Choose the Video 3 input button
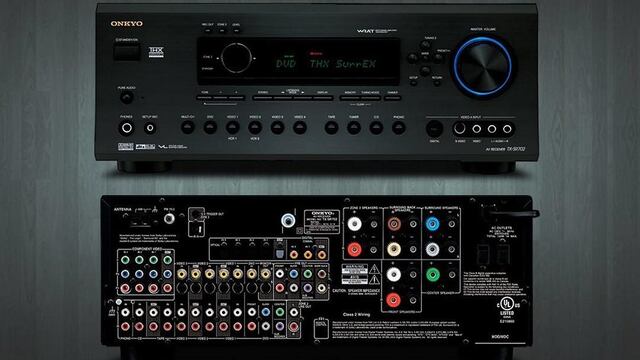Screen dimensions: 640x360 point(278,127)
